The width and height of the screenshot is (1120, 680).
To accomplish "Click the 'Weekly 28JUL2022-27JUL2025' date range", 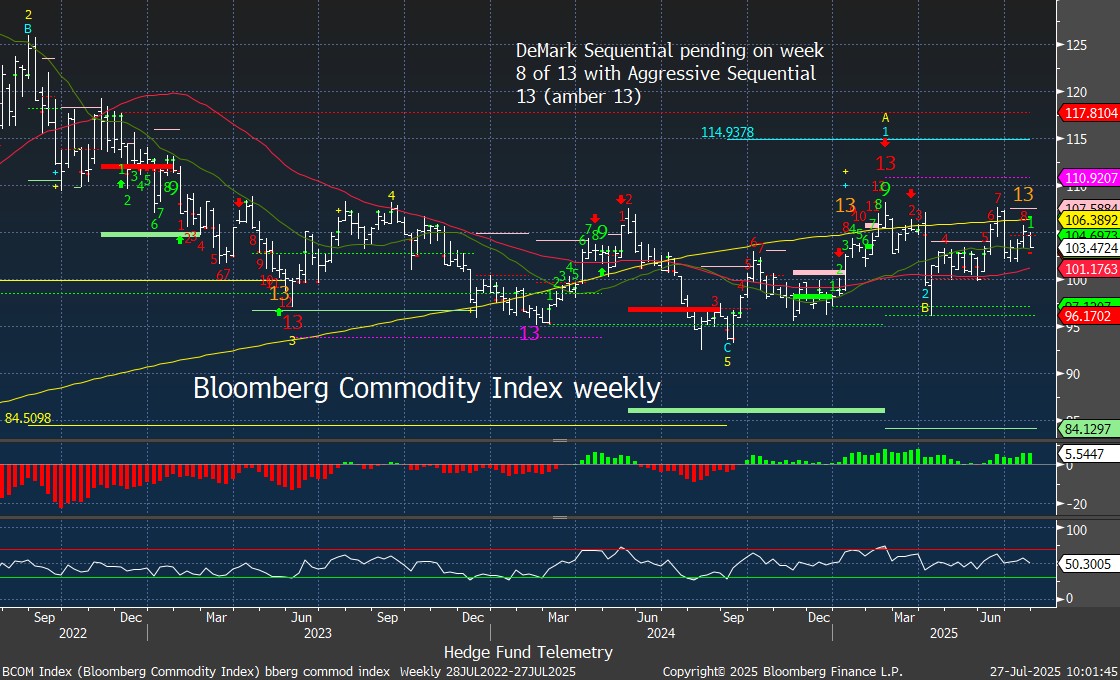I will pyautogui.click(x=487, y=671).
